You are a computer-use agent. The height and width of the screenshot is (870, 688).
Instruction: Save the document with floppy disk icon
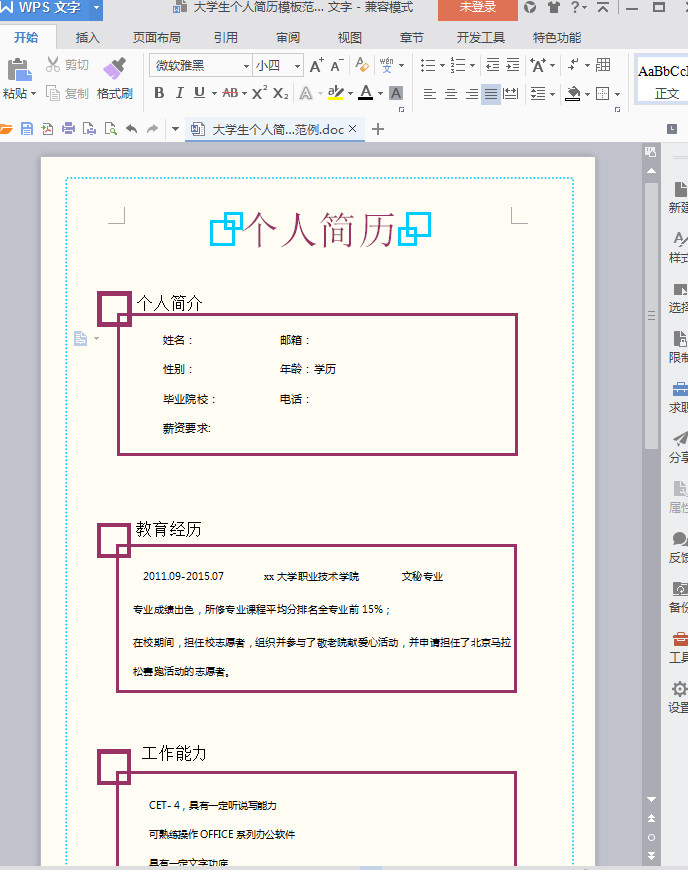27,129
